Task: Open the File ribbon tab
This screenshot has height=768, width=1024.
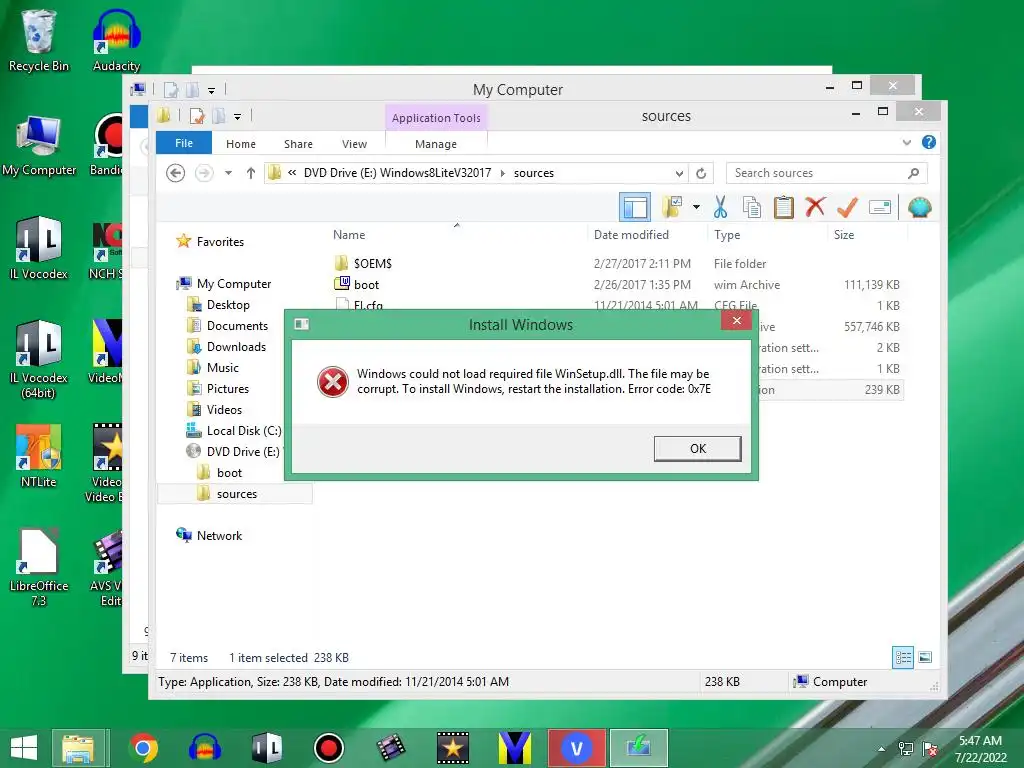Action: point(184,143)
